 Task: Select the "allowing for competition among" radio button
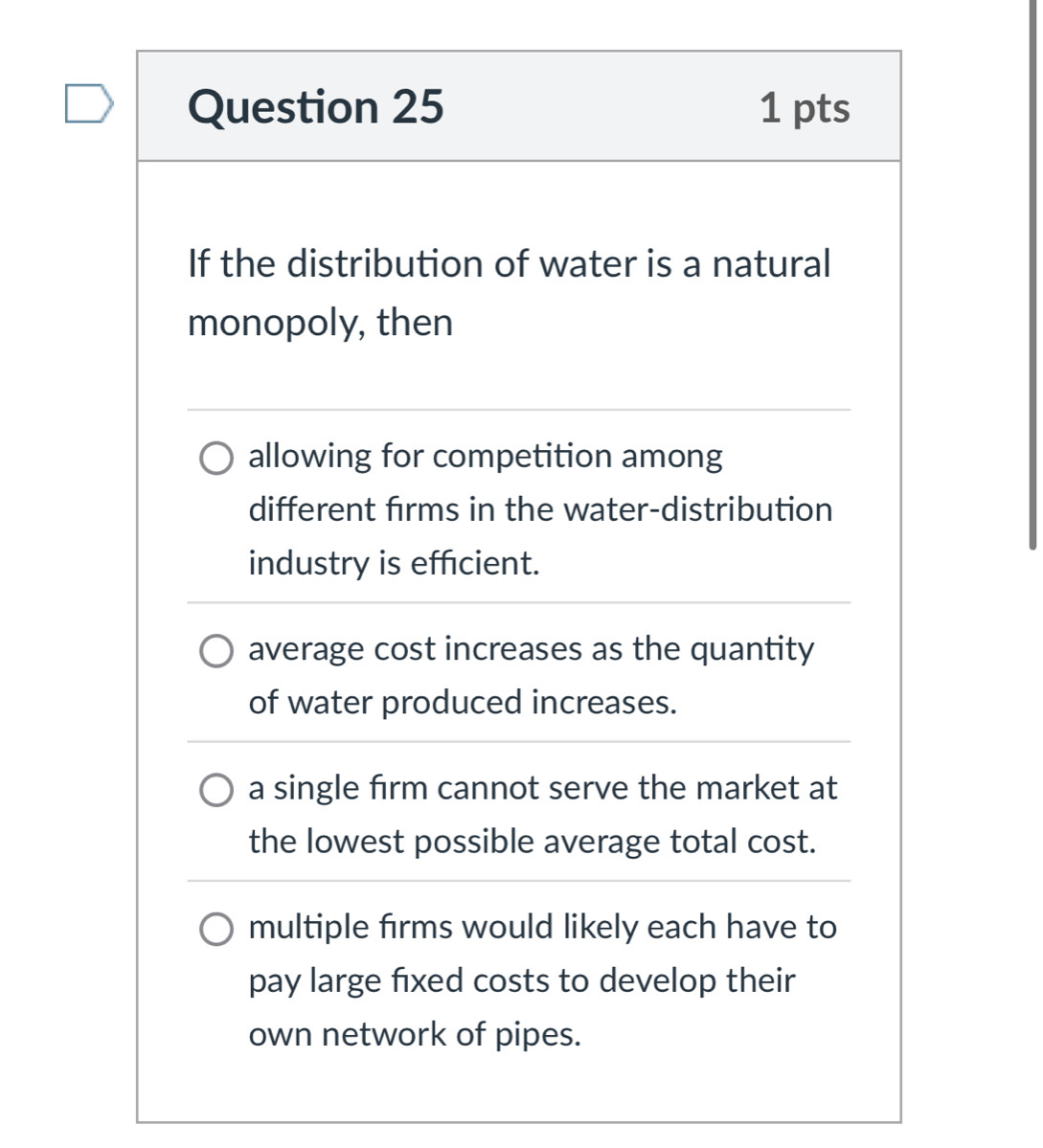(x=216, y=459)
